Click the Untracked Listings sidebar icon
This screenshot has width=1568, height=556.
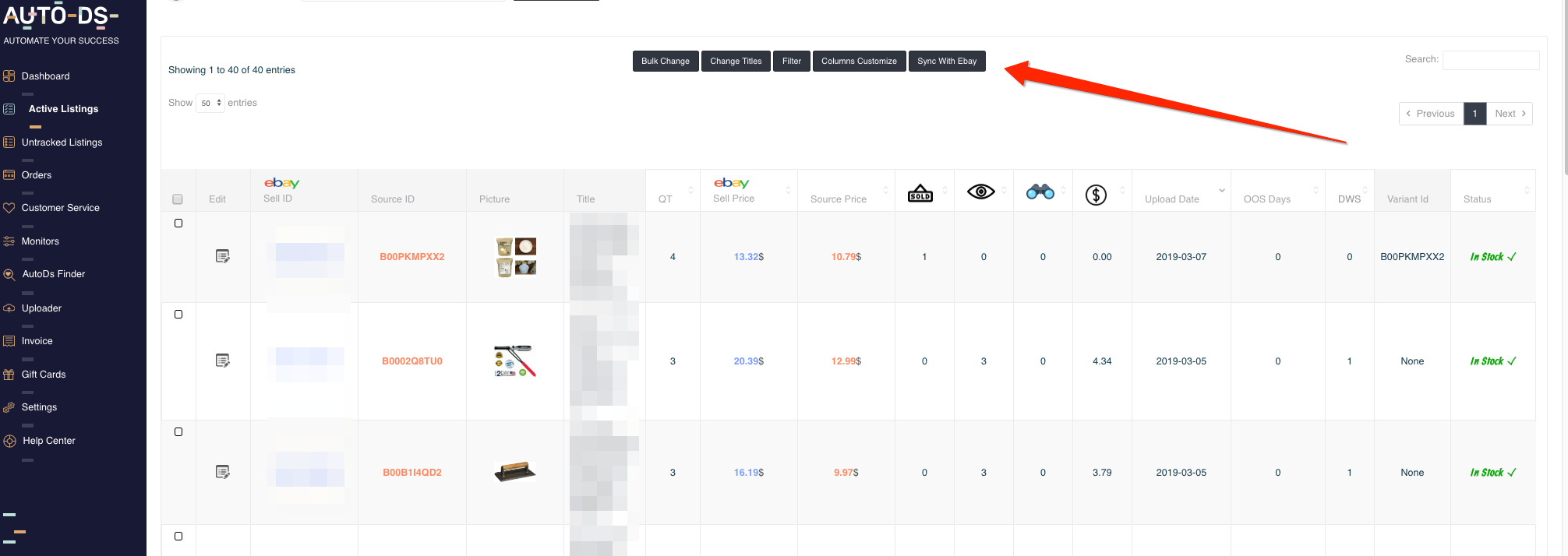[9, 143]
